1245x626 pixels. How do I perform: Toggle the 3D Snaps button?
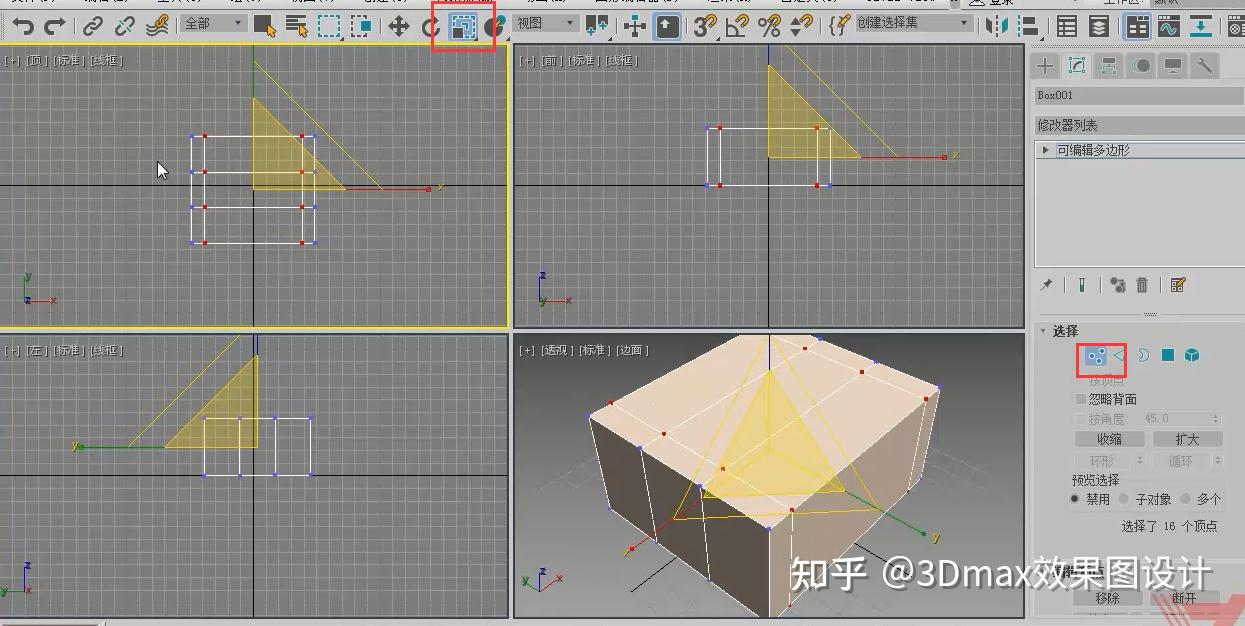point(706,25)
